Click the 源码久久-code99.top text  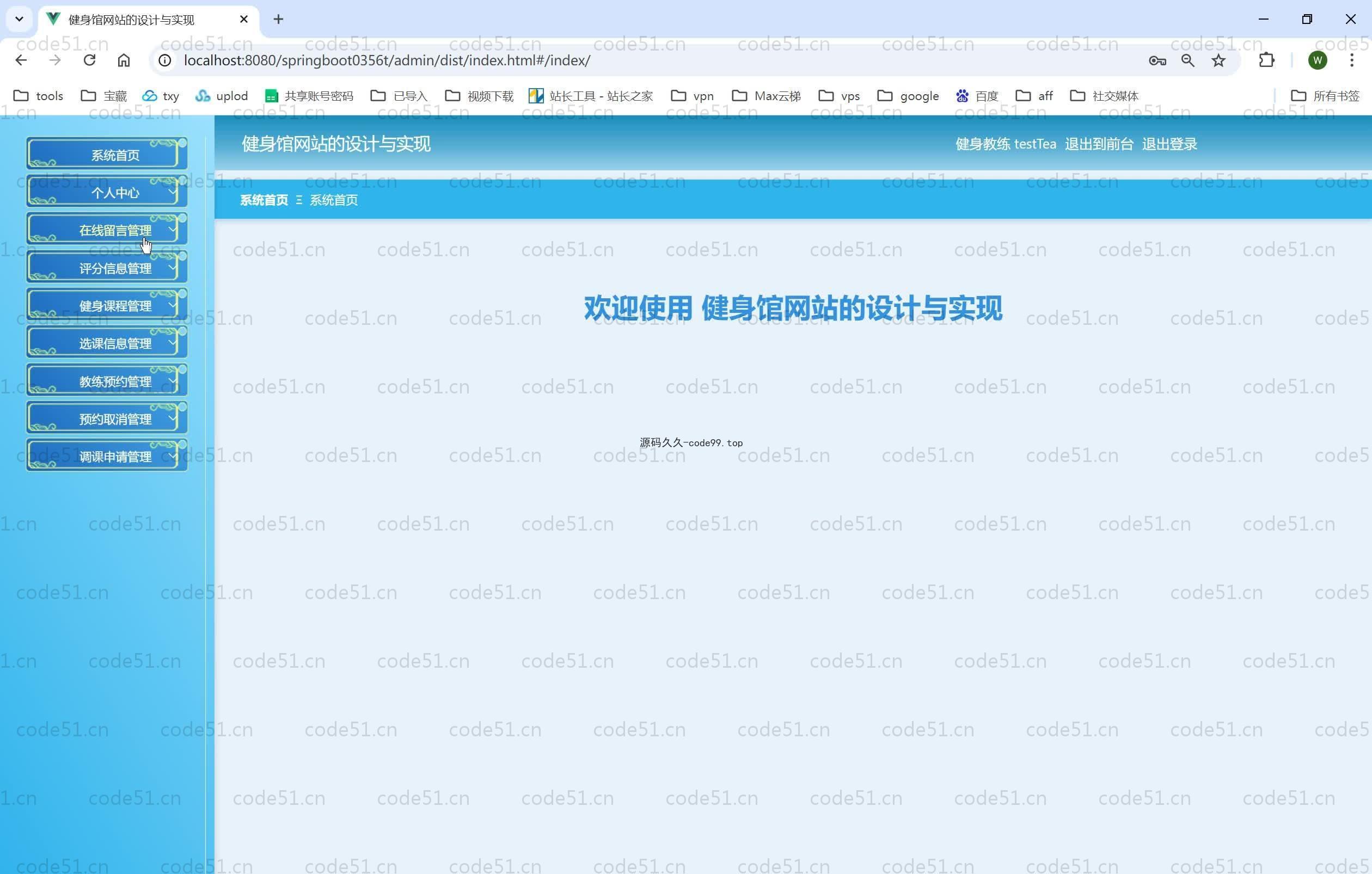(691, 442)
